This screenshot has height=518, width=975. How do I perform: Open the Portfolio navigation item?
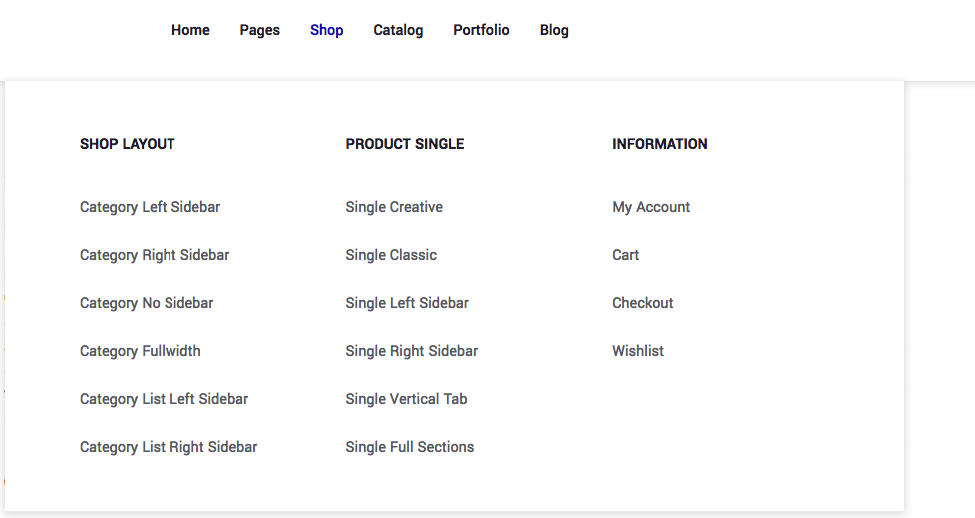click(x=481, y=30)
